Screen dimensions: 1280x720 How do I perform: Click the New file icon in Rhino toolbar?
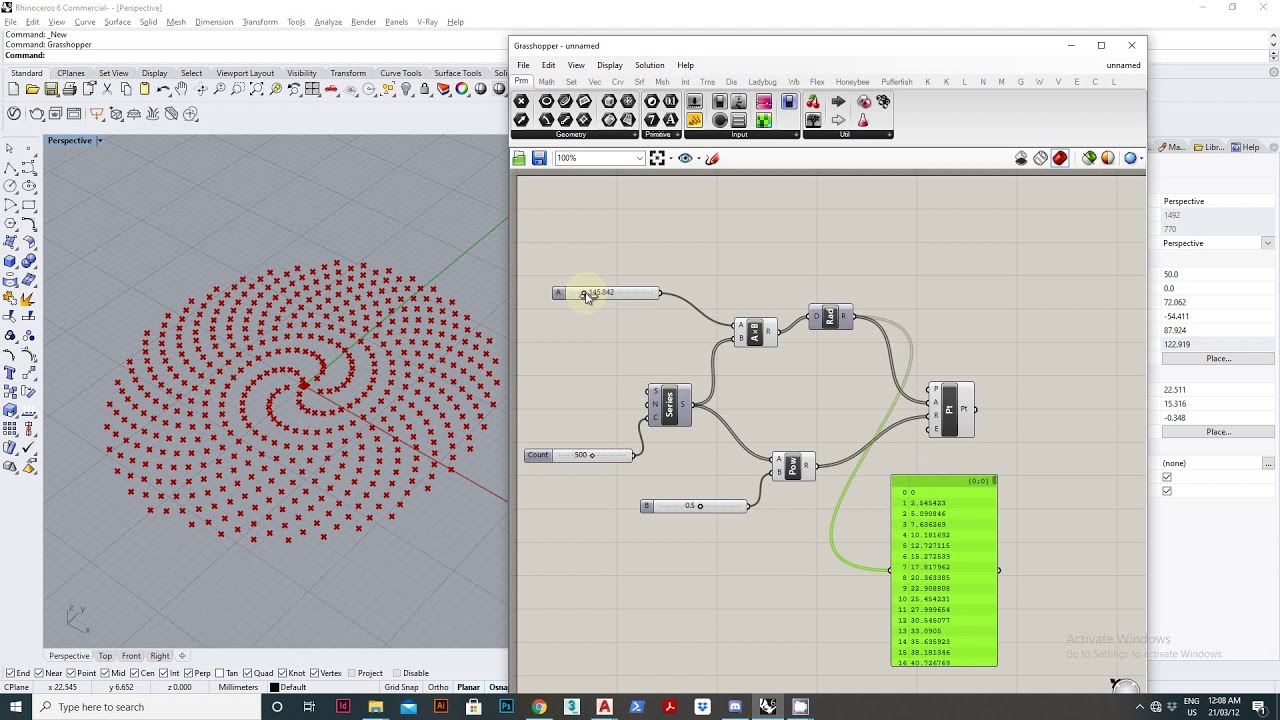(x=14, y=89)
